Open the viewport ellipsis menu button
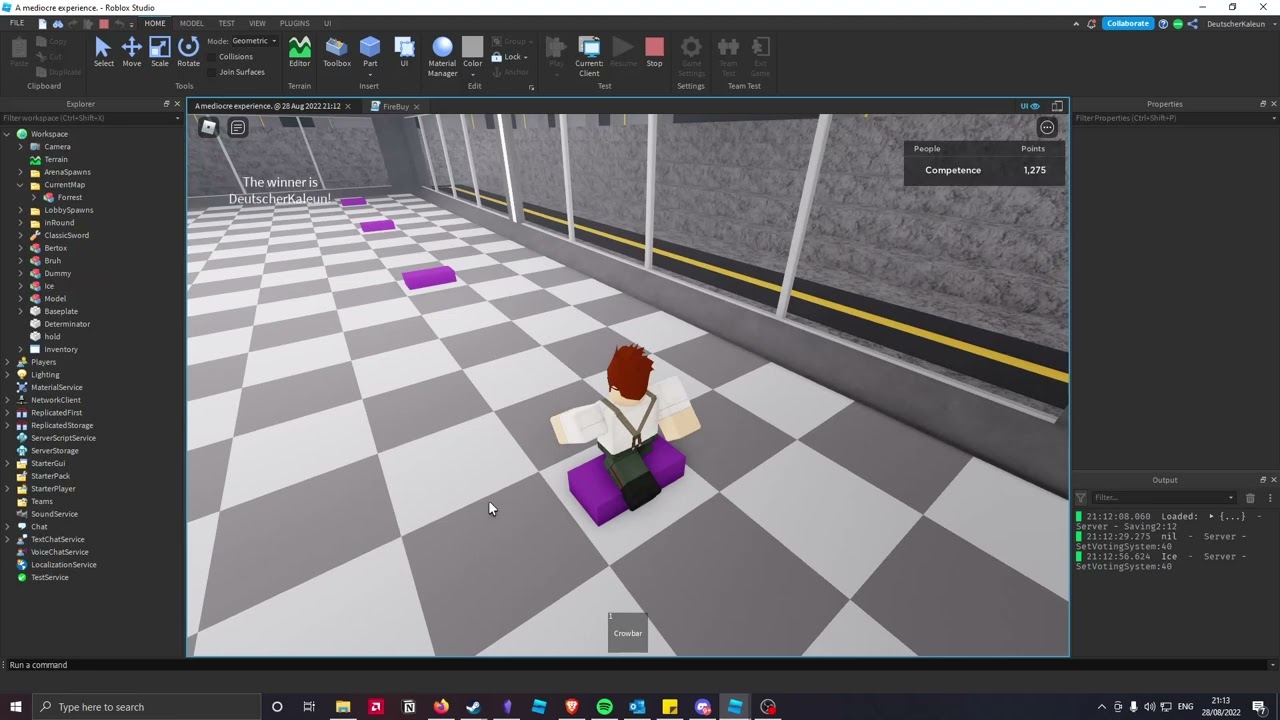The image size is (1280, 720). point(1046,127)
